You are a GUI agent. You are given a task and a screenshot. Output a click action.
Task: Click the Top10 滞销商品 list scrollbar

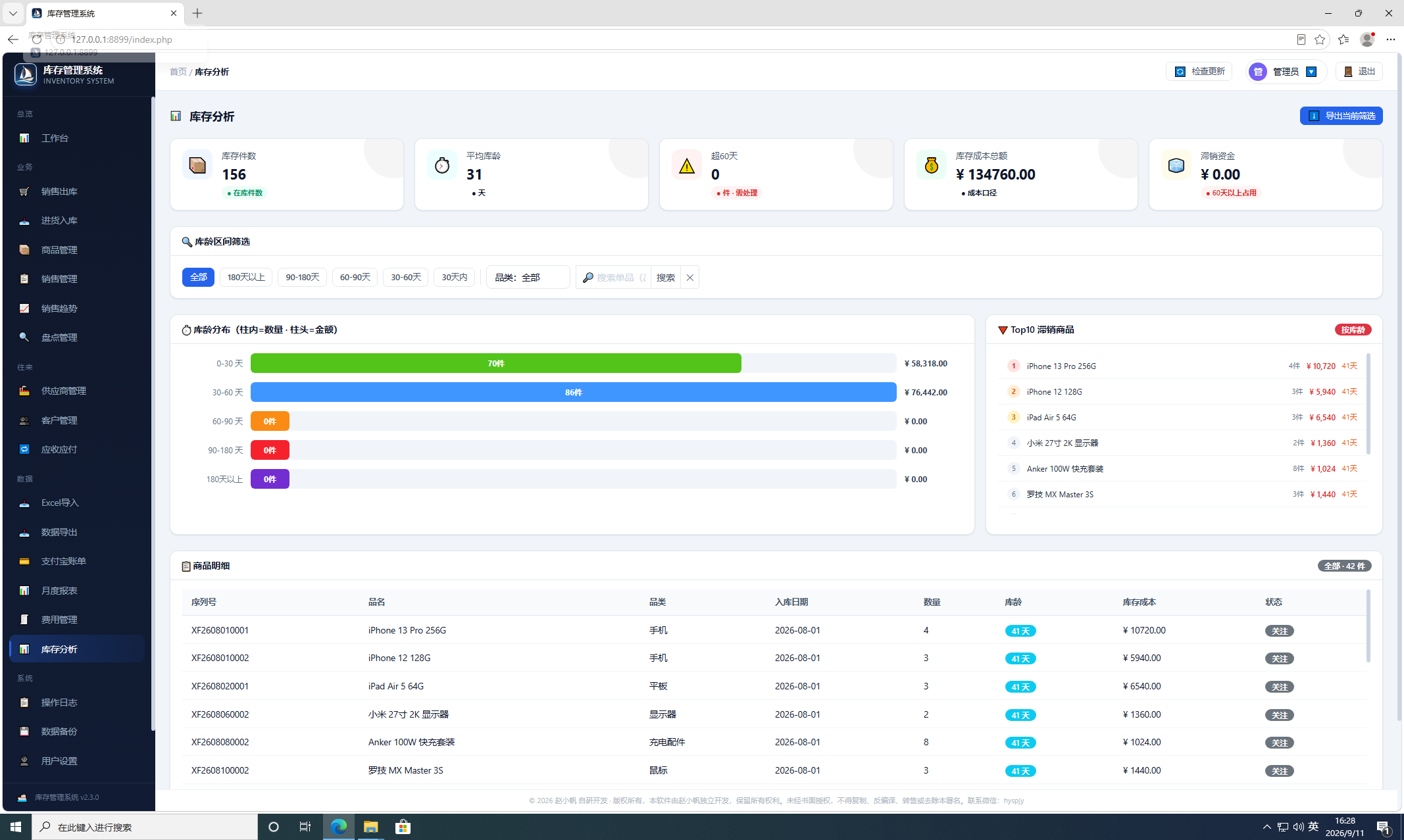[1368, 404]
